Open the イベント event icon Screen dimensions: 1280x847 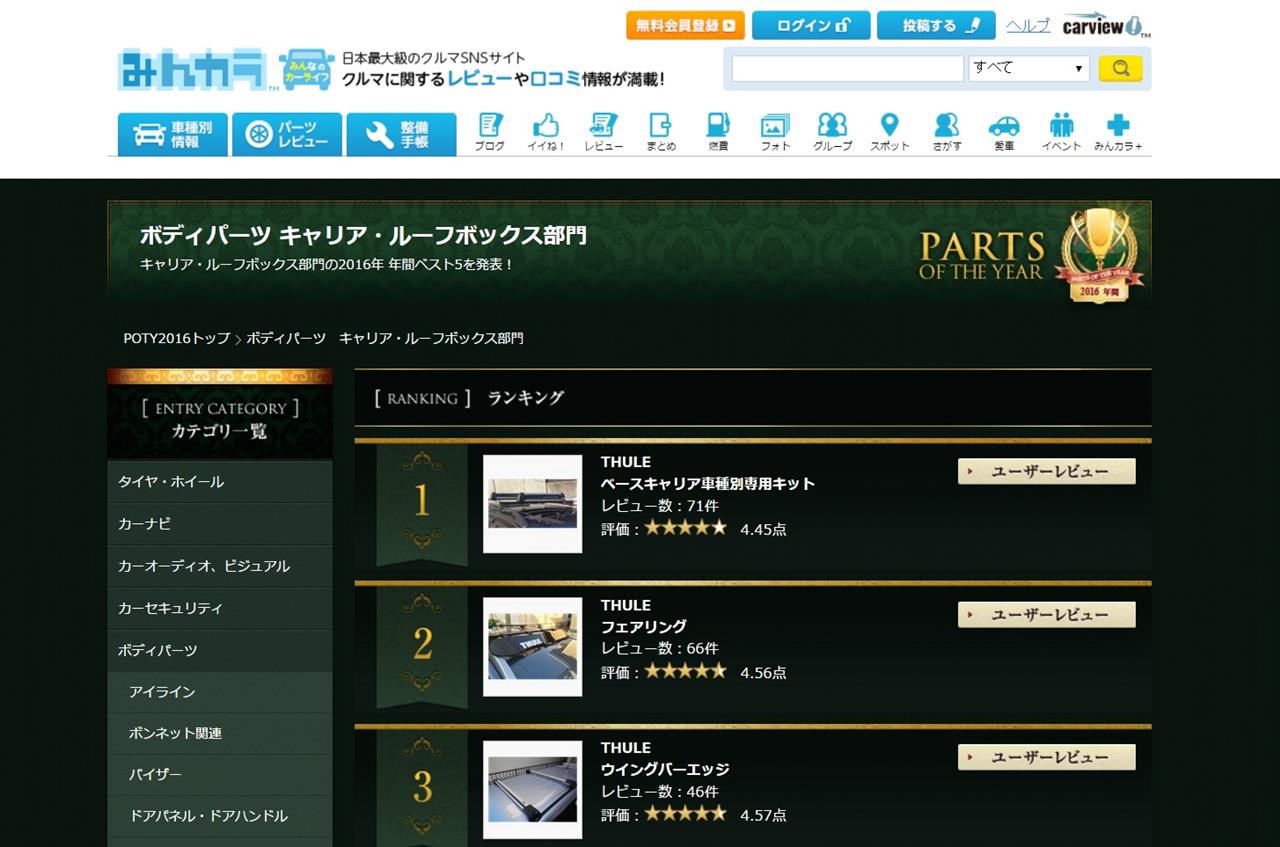(x=1061, y=132)
